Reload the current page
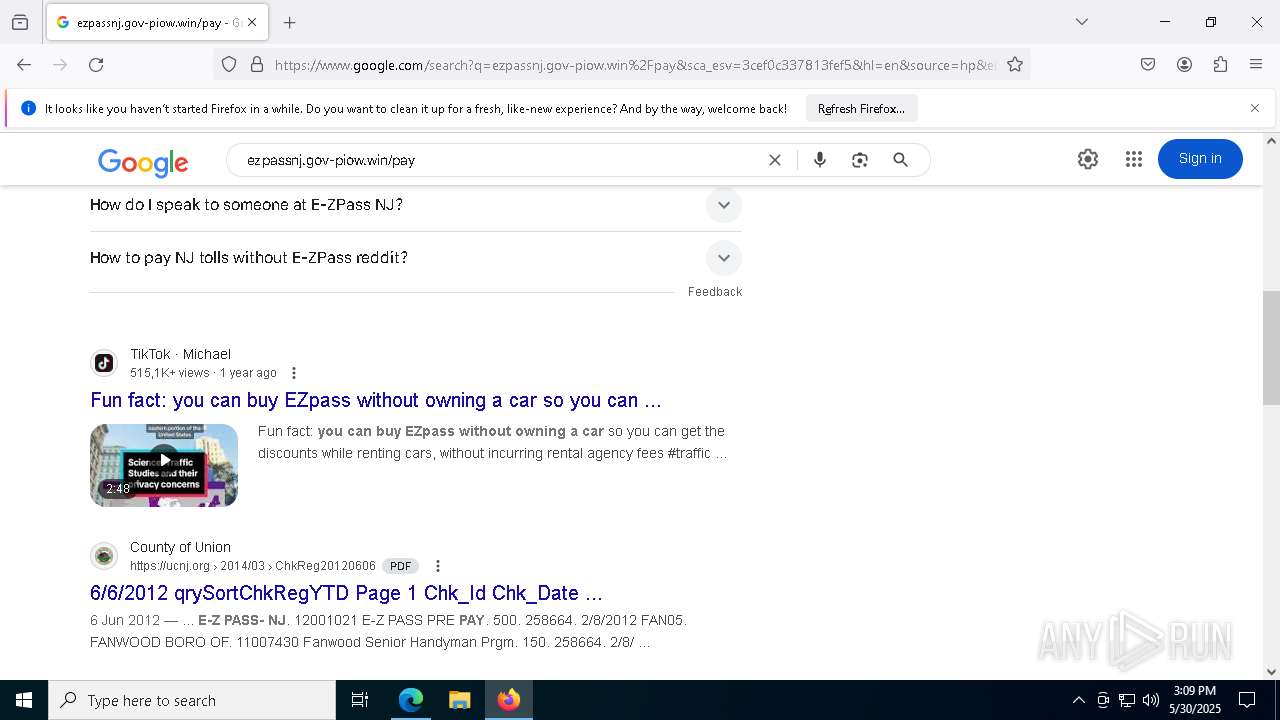The image size is (1280, 720). click(96, 64)
